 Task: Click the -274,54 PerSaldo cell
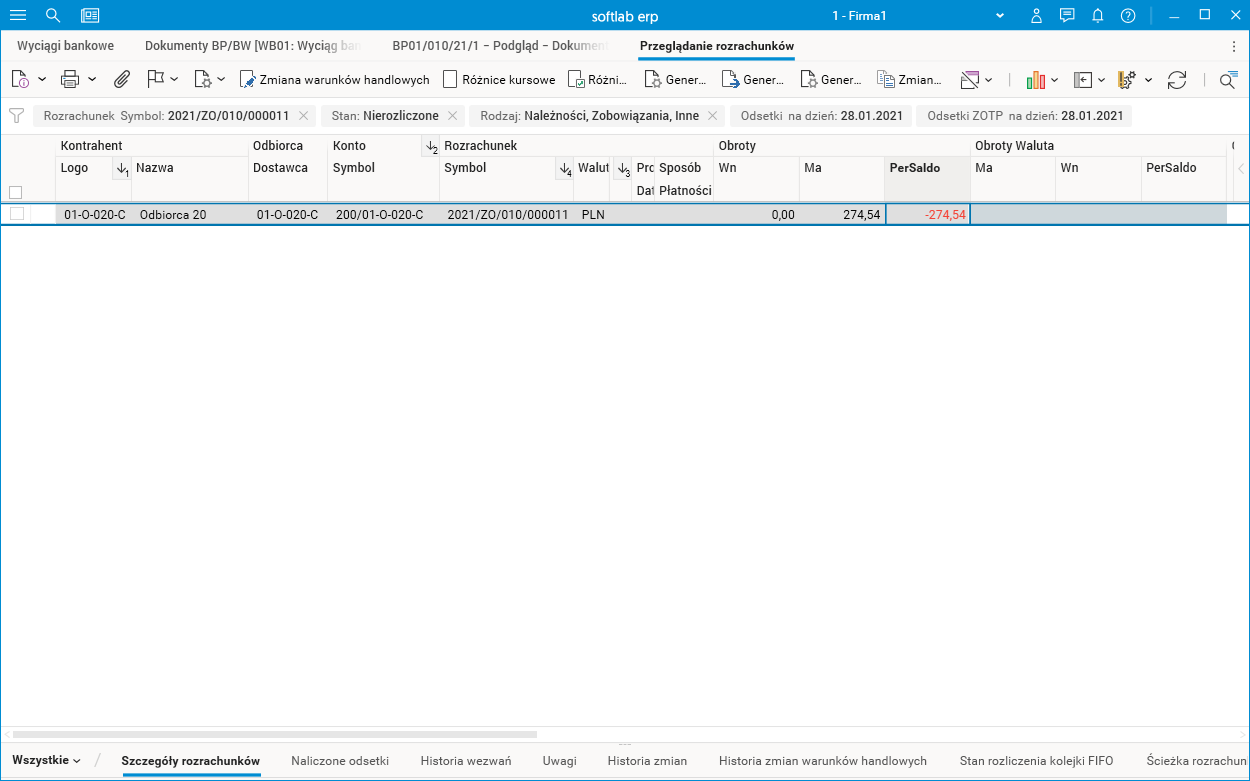927,214
